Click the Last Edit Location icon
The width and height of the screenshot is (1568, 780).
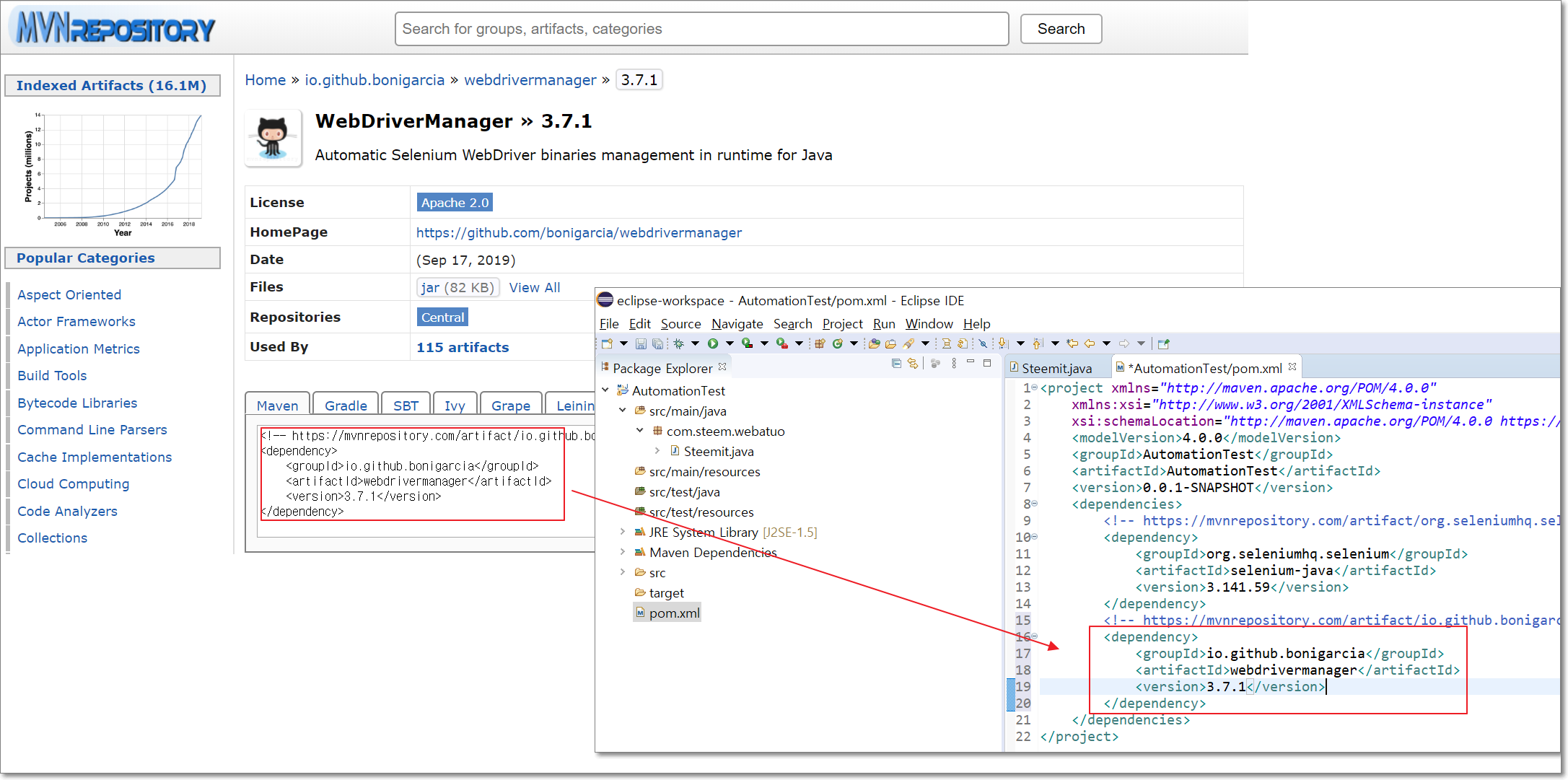point(1072,343)
